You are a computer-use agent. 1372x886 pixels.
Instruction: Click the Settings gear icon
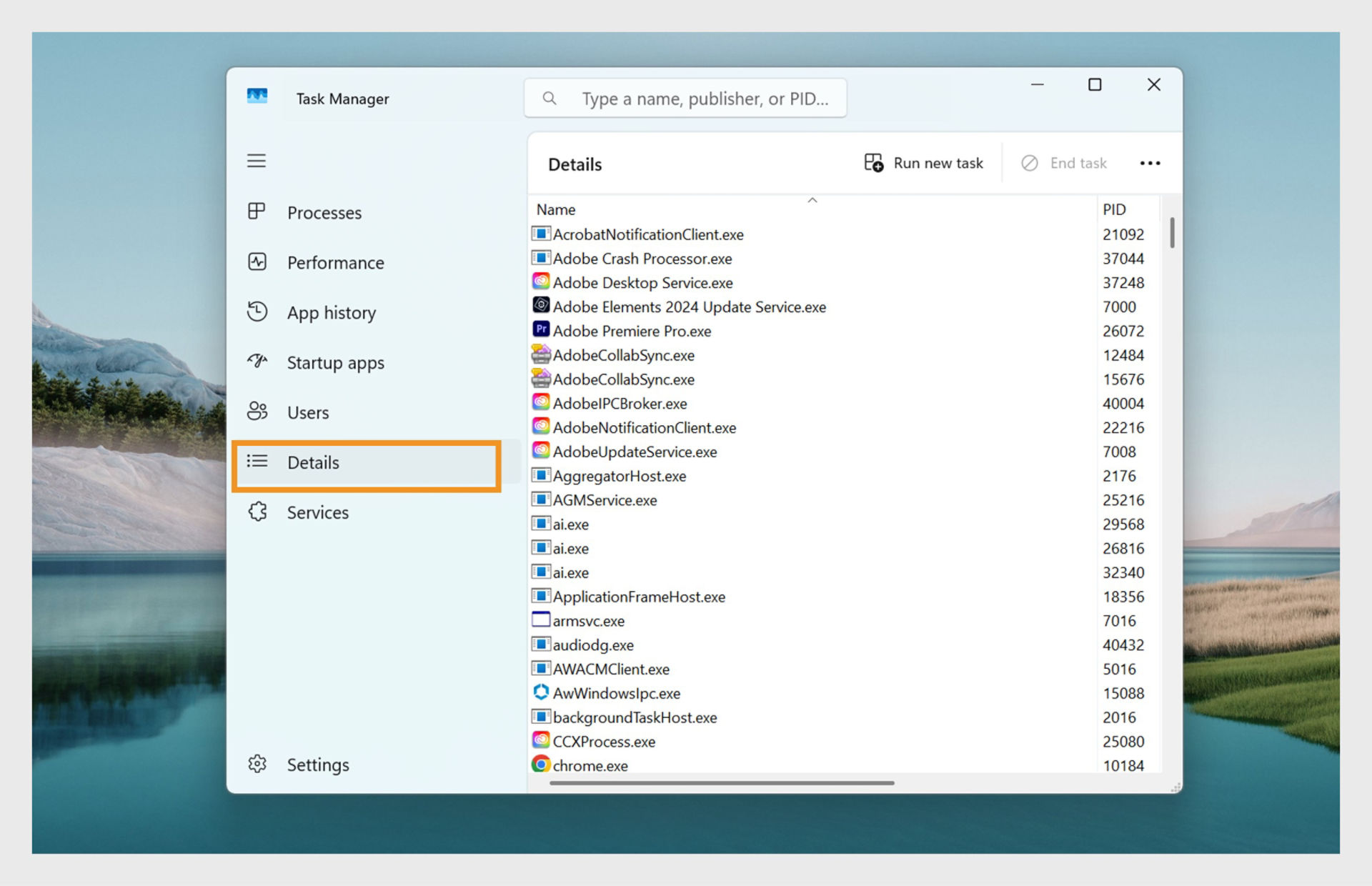click(x=257, y=764)
